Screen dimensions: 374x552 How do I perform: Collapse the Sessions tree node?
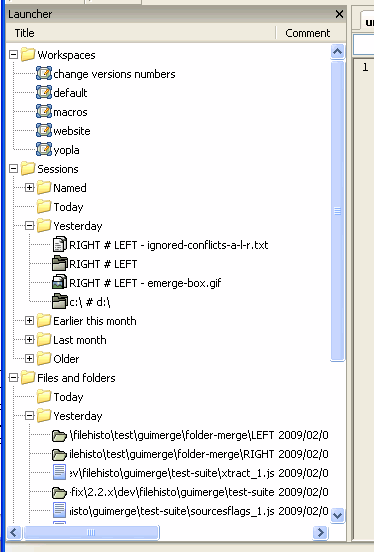coord(13,169)
